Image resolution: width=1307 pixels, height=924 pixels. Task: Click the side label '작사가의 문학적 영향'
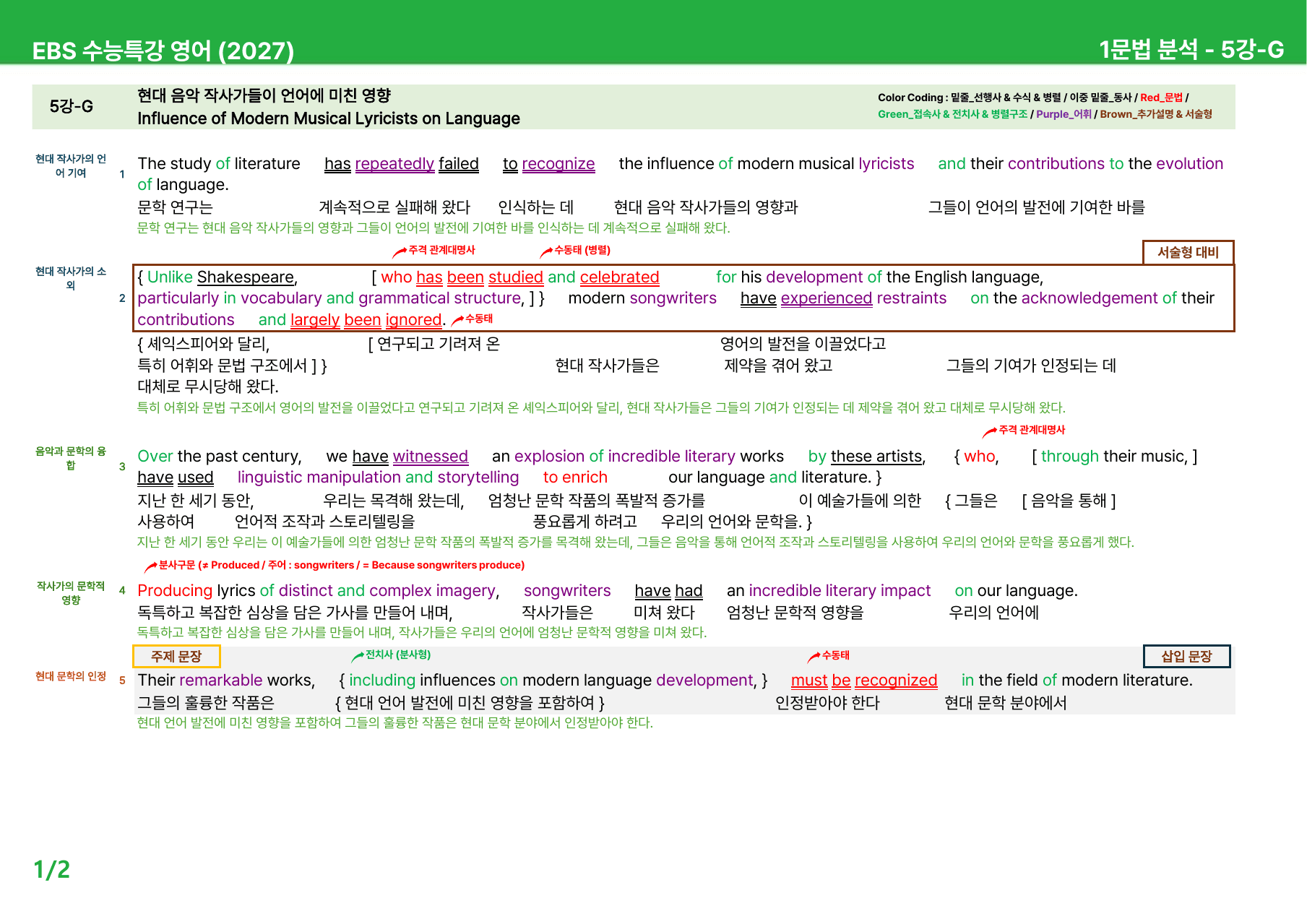71,592
